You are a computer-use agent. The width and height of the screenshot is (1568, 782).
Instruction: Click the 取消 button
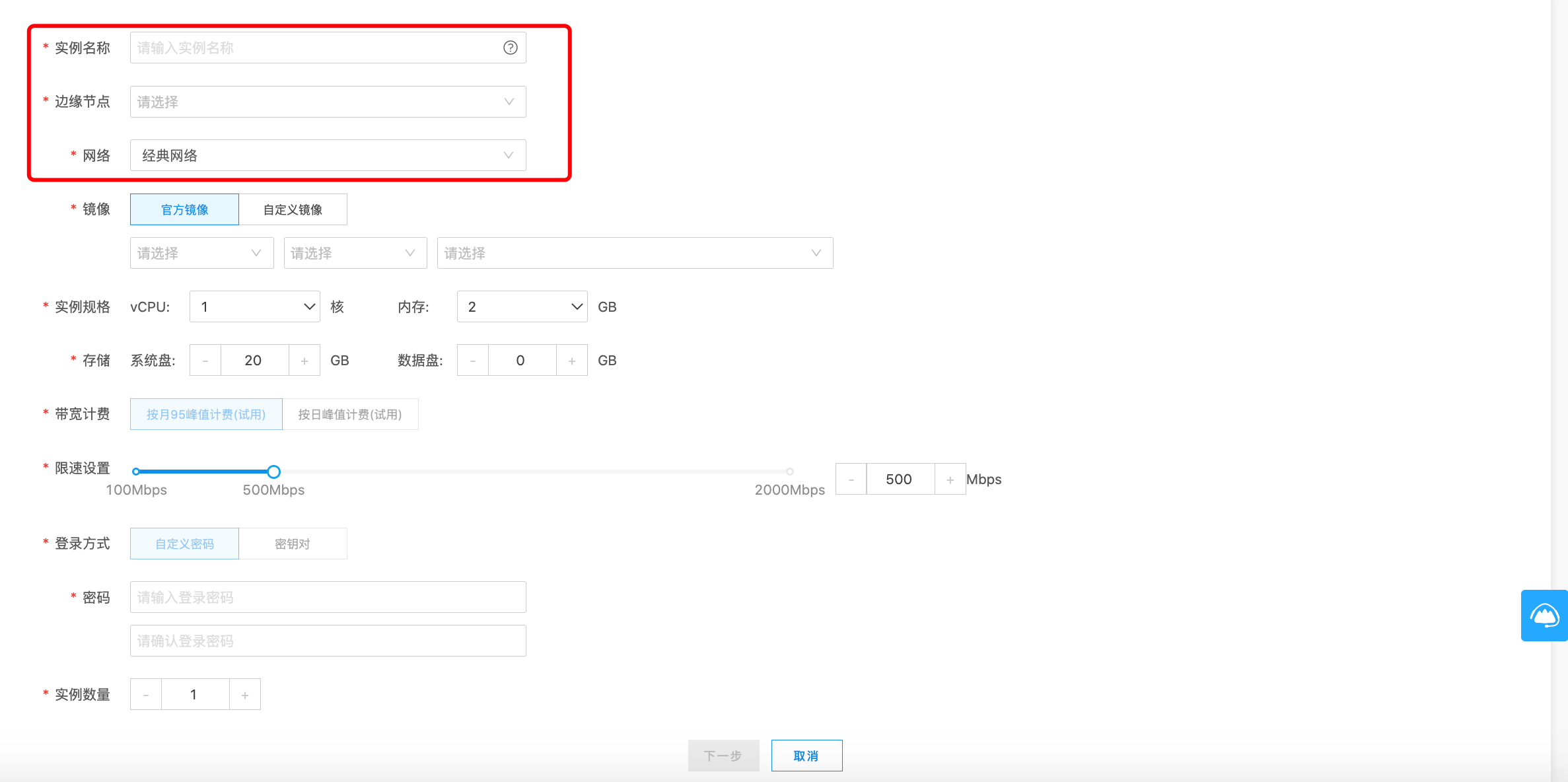coord(806,756)
